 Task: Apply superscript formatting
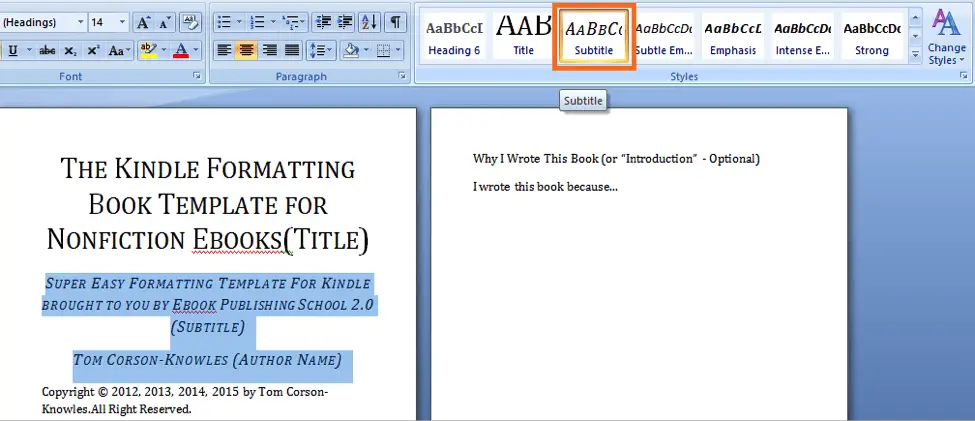(93, 50)
